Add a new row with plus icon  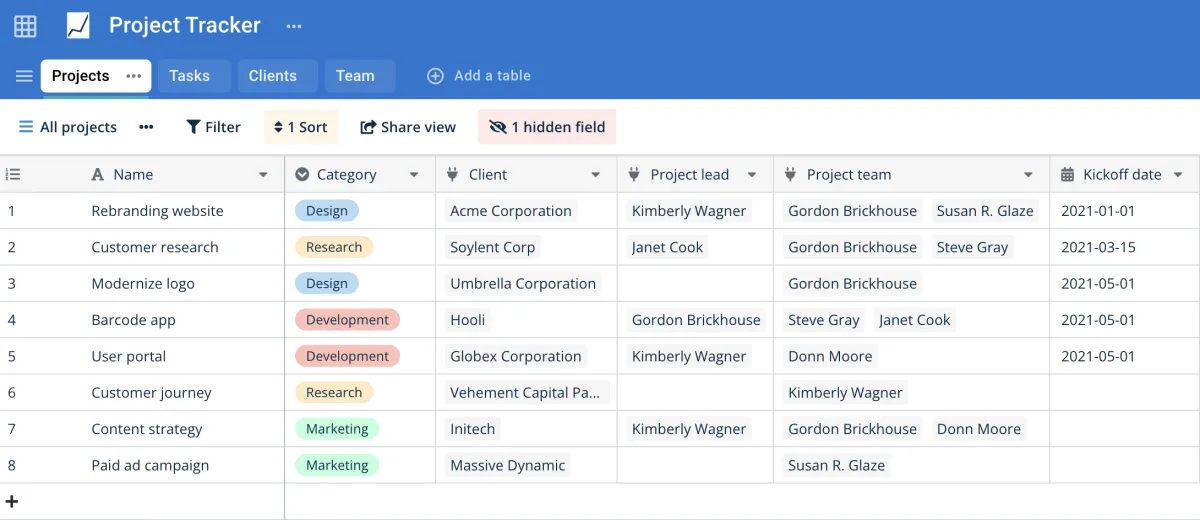pyautogui.click(x=12, y=501)
